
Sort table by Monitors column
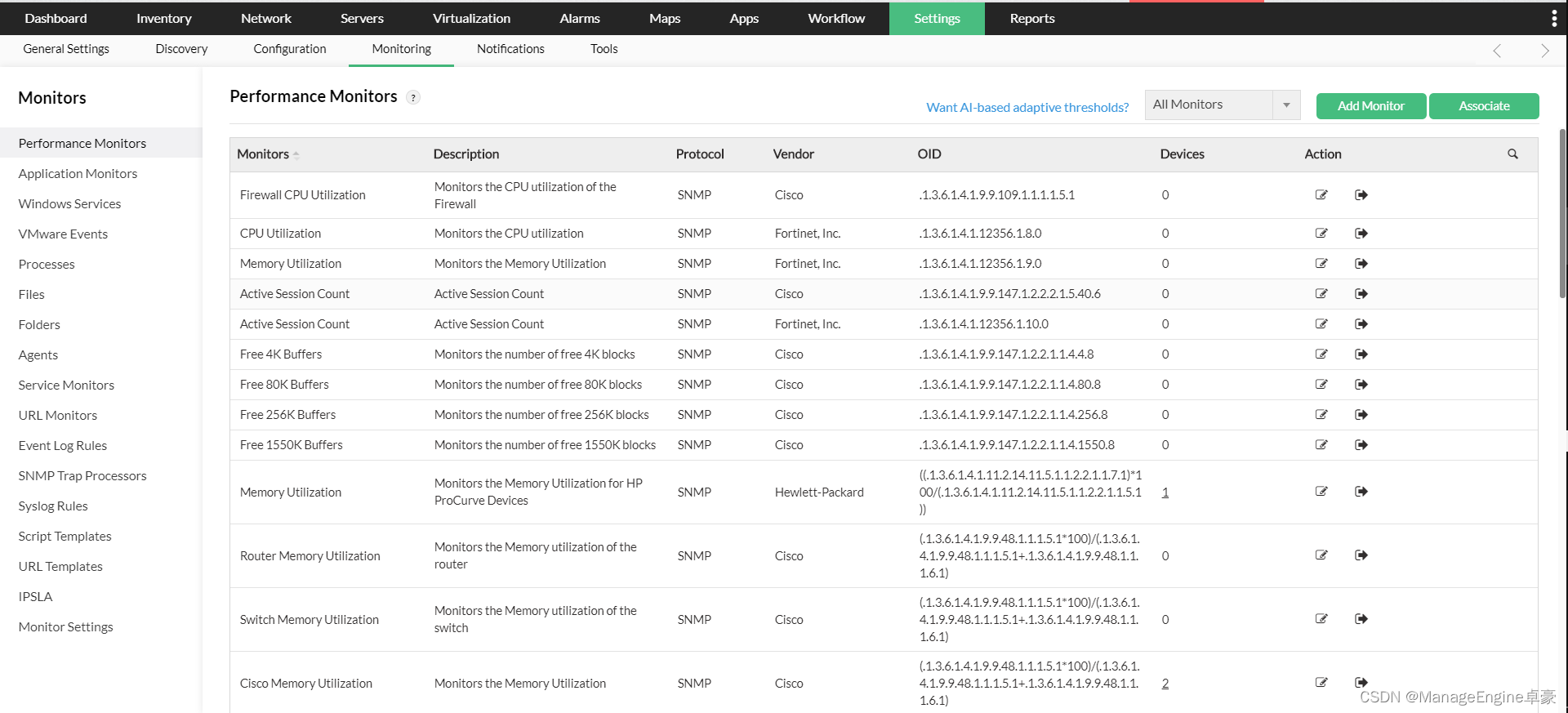pos(268,154)
